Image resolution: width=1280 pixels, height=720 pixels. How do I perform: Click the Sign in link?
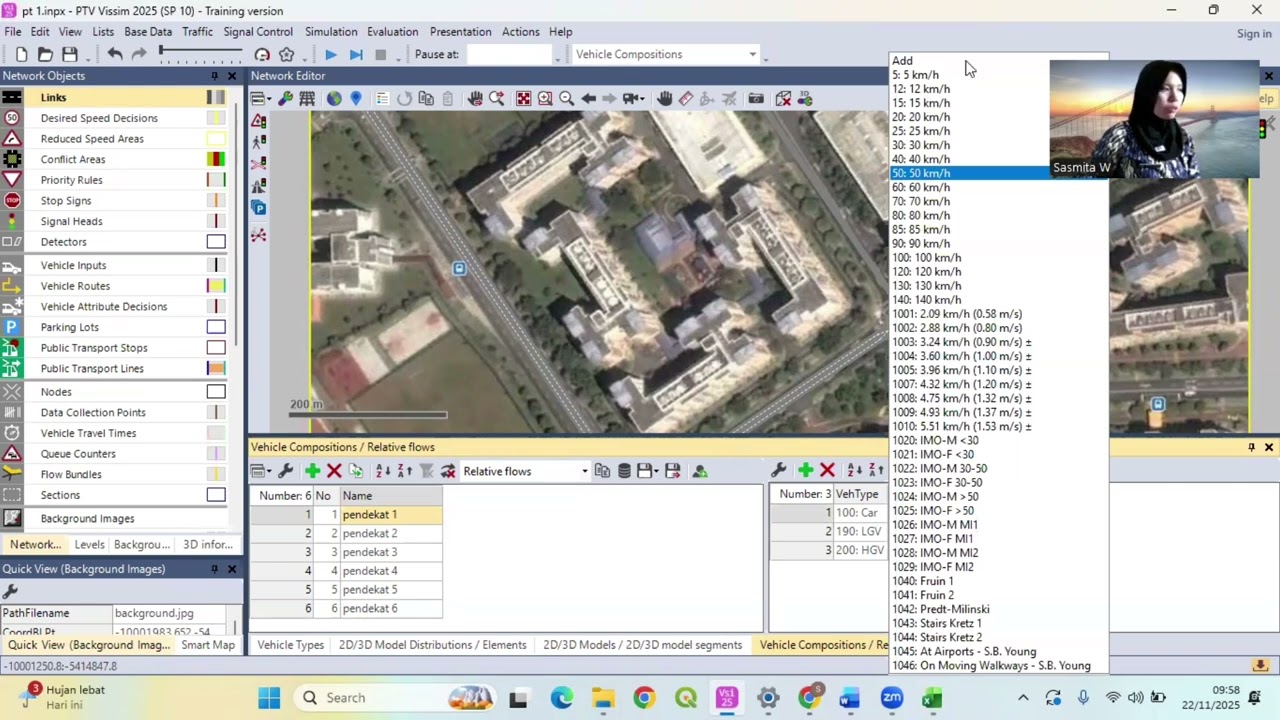(1254, 34)
